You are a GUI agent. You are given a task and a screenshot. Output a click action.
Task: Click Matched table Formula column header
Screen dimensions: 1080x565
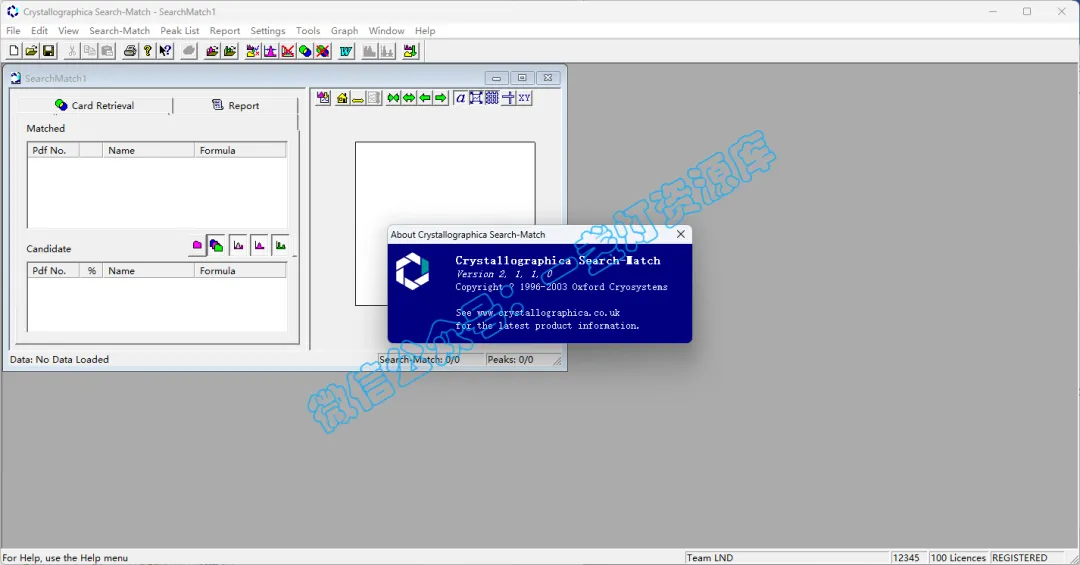[240, 150]
